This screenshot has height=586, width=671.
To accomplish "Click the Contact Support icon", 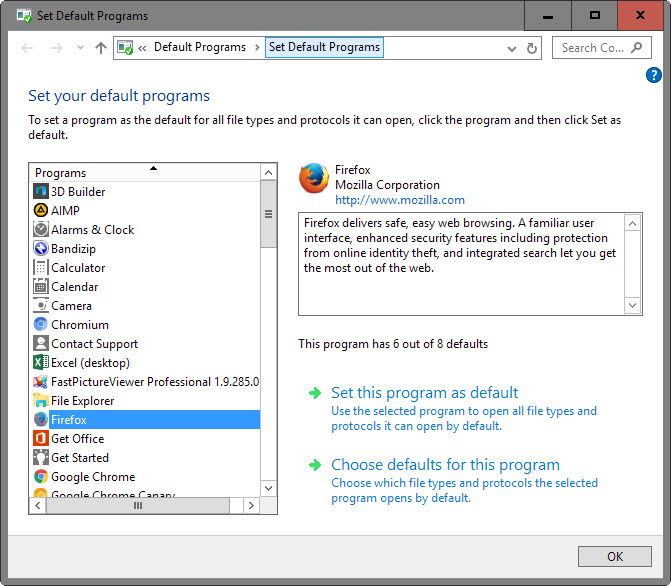I will tap(41, 343).
